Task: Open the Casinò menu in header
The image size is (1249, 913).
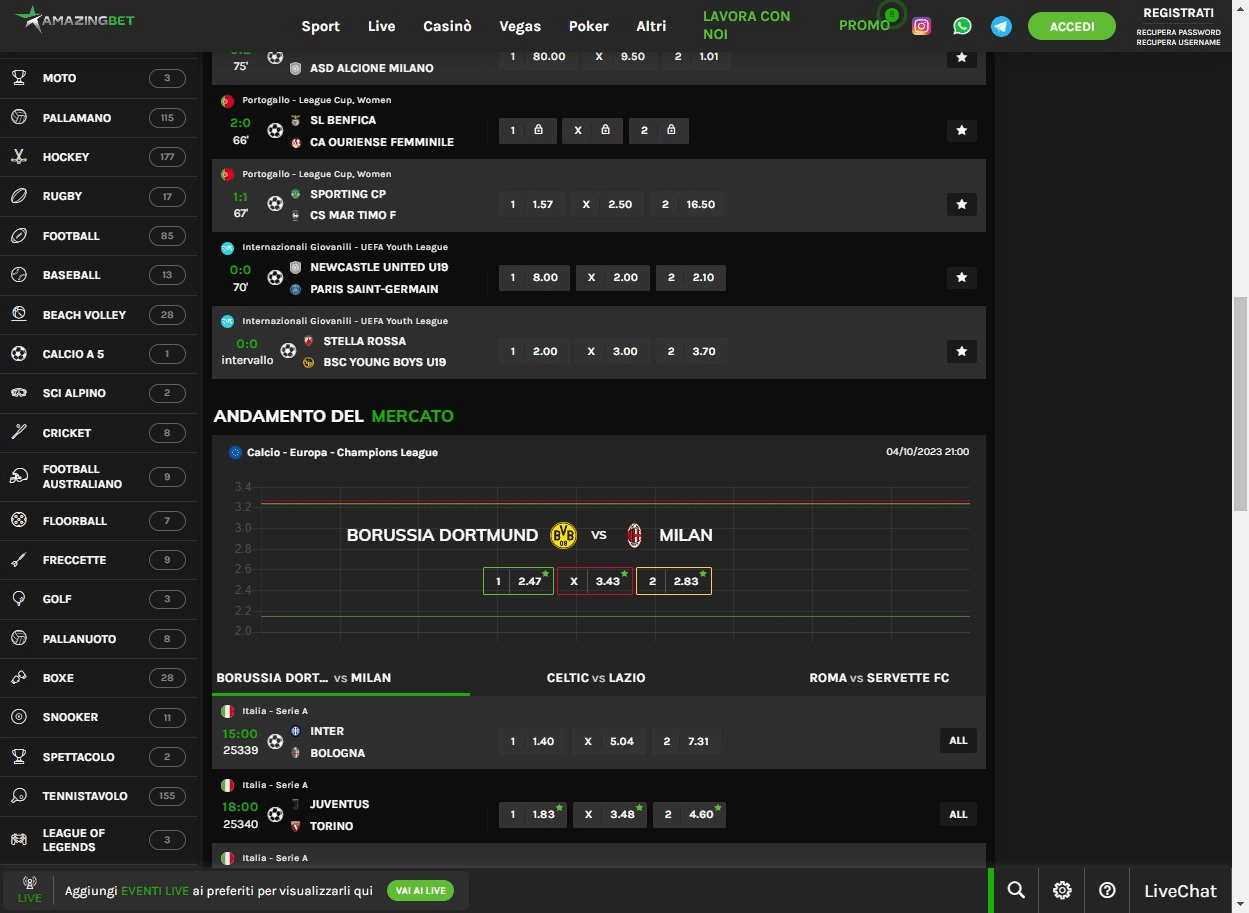Action: [x=447, y=26]
